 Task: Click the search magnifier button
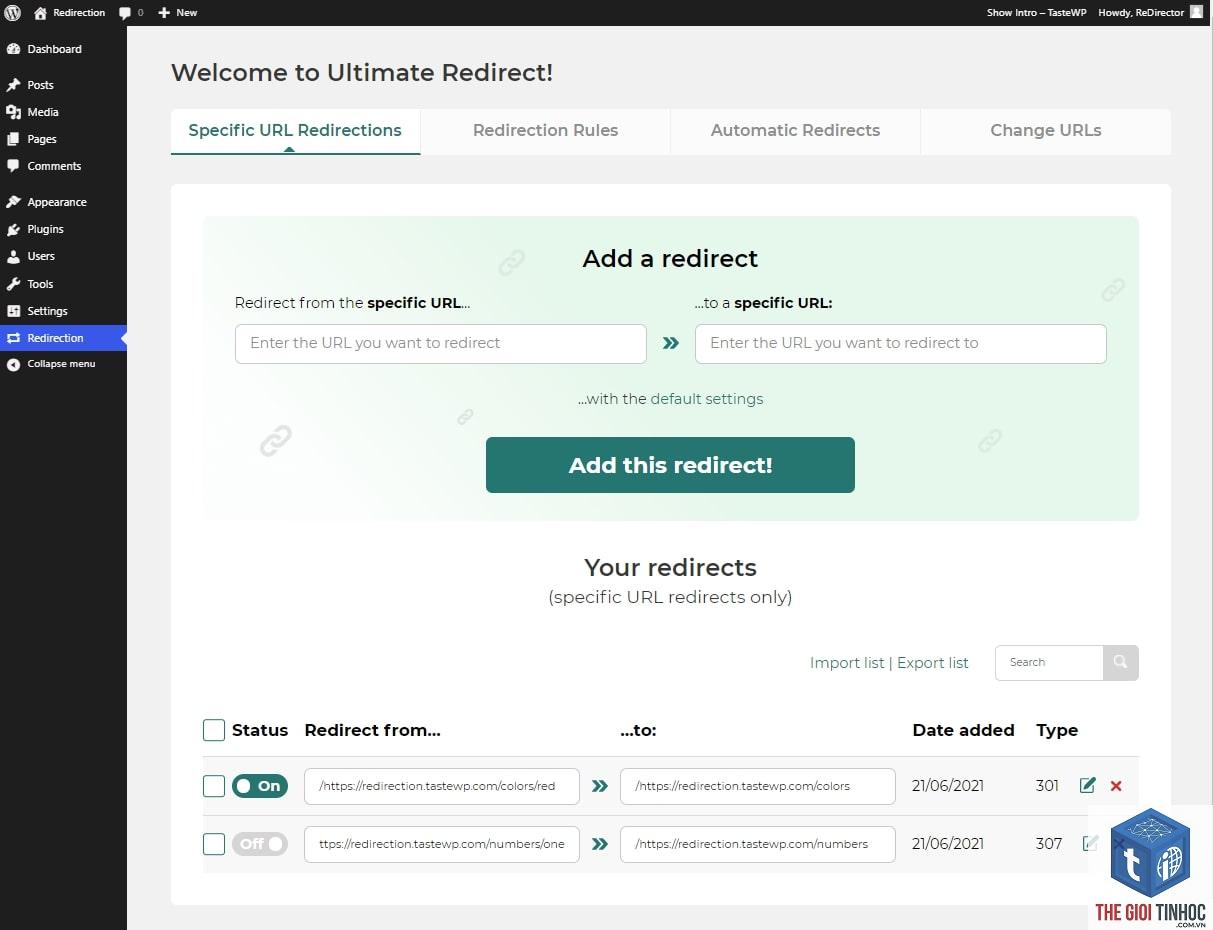click(1121, 663)
